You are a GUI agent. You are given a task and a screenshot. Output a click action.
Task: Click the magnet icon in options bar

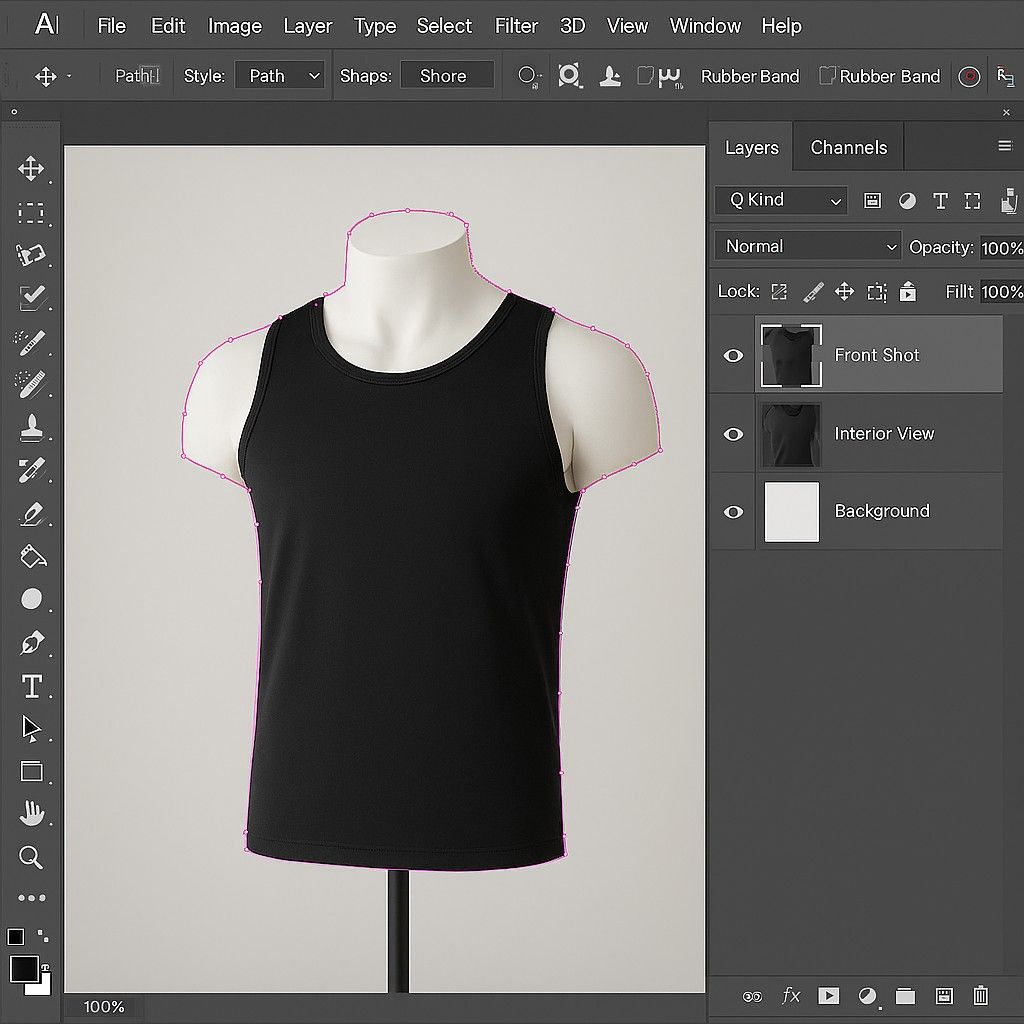click(669, 76)
